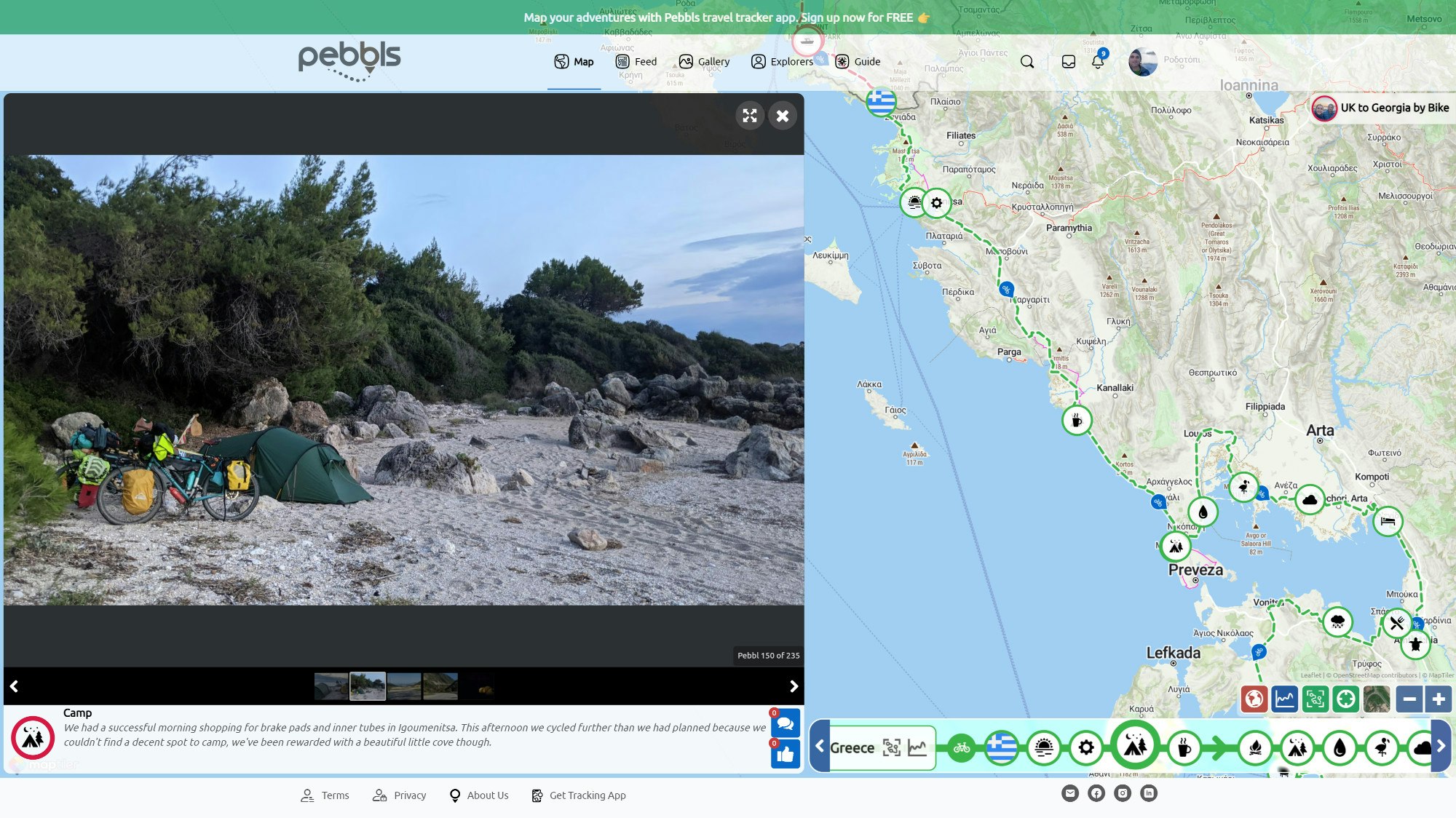Open the Get Tracking App link
Image resolution: width=1456 pixels, height=818 pixels.
coord(579,795)
